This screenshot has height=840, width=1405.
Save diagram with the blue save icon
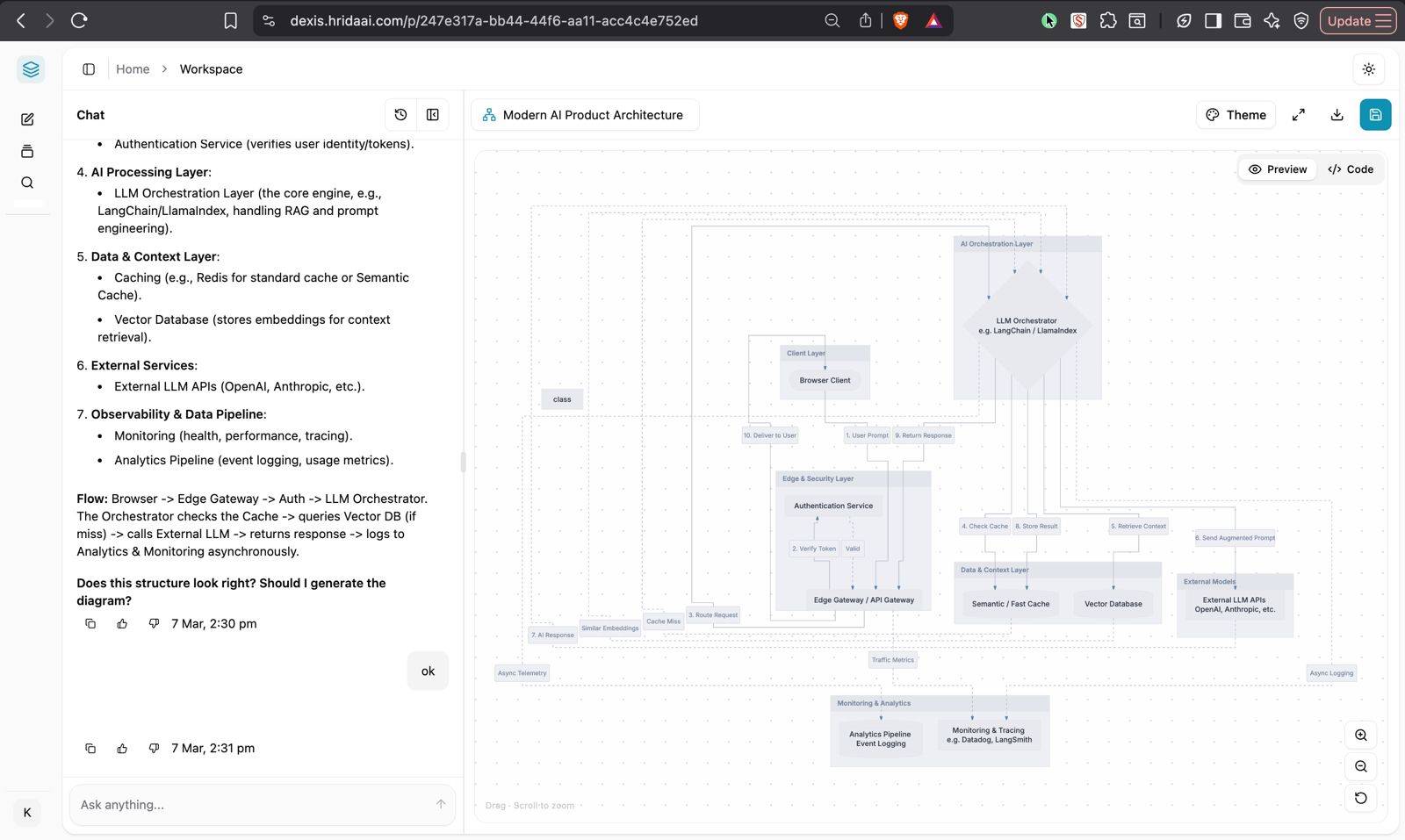click(1374, 115)
